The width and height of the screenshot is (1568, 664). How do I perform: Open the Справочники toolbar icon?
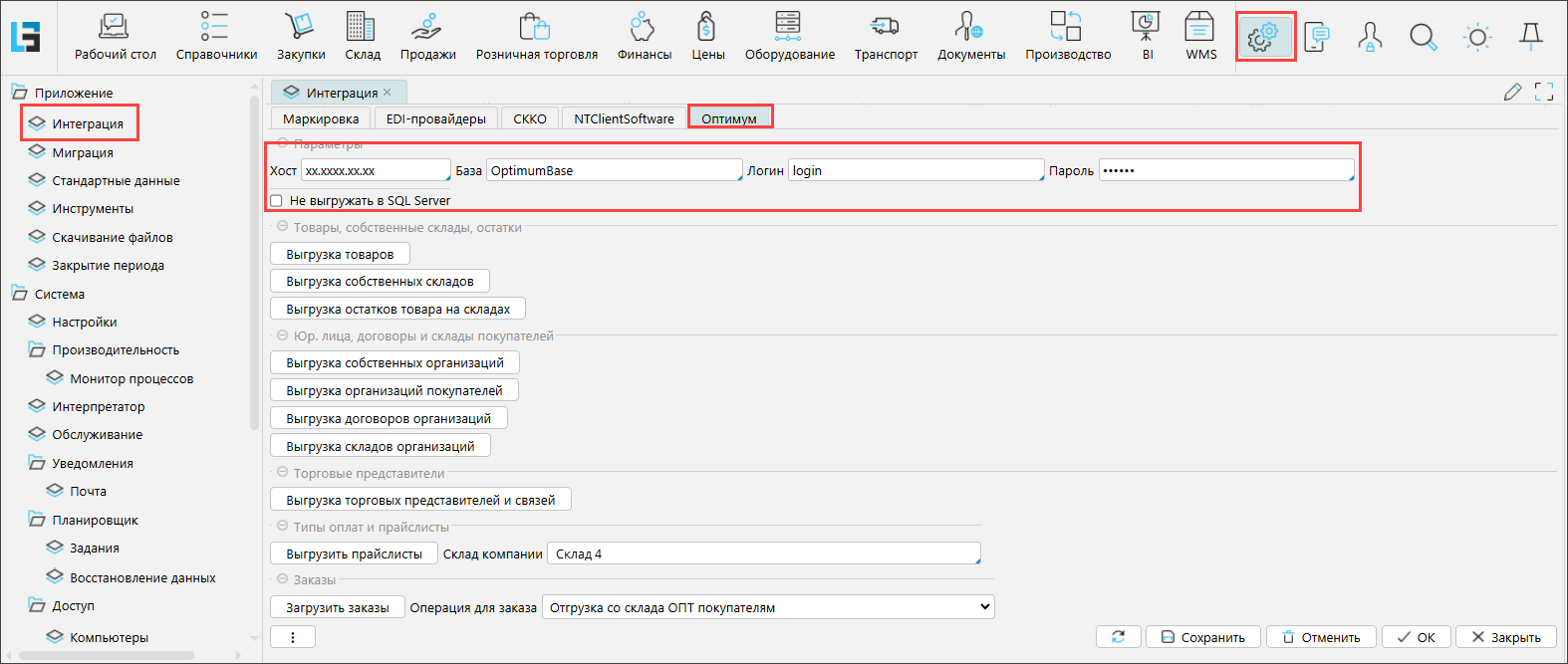click(x=216, y=37)
